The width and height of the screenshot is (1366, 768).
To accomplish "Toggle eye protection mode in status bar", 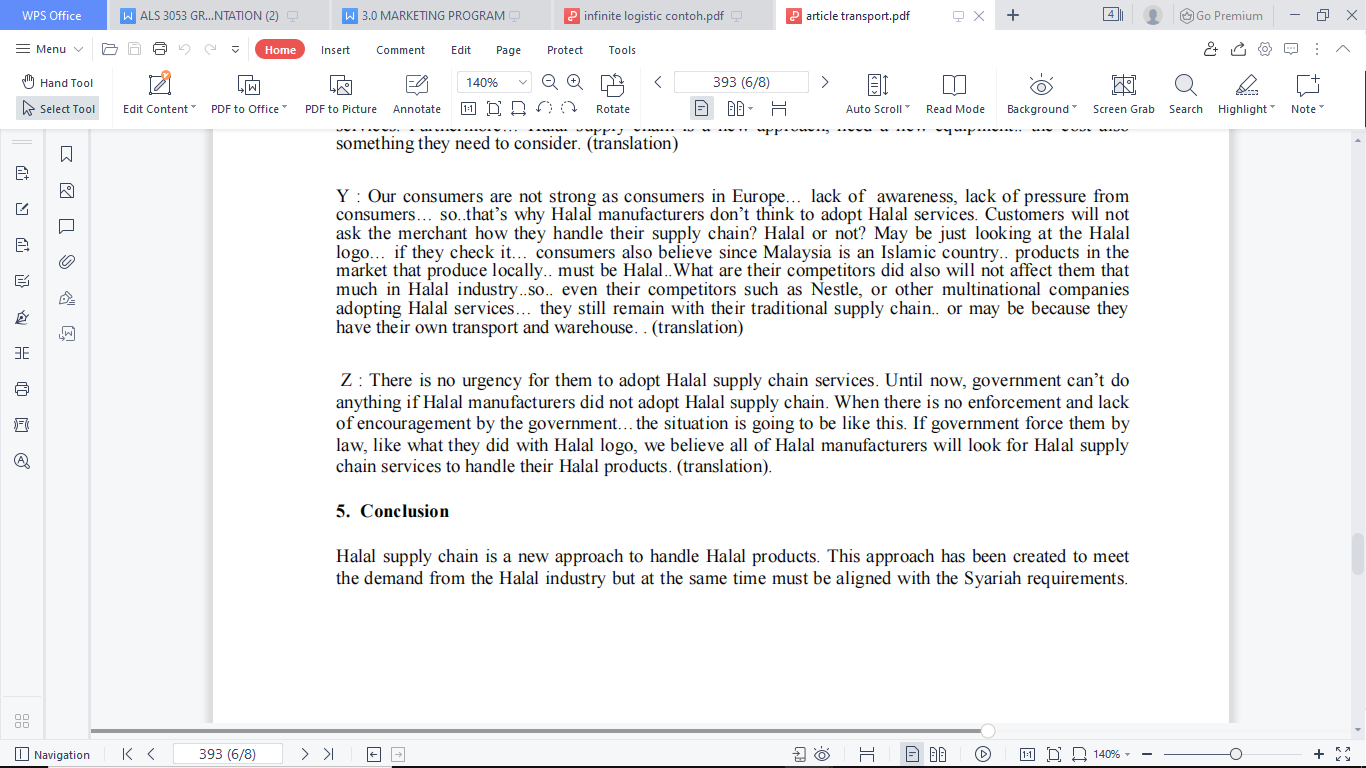I will pyautogui.click(x=822, y=754).
